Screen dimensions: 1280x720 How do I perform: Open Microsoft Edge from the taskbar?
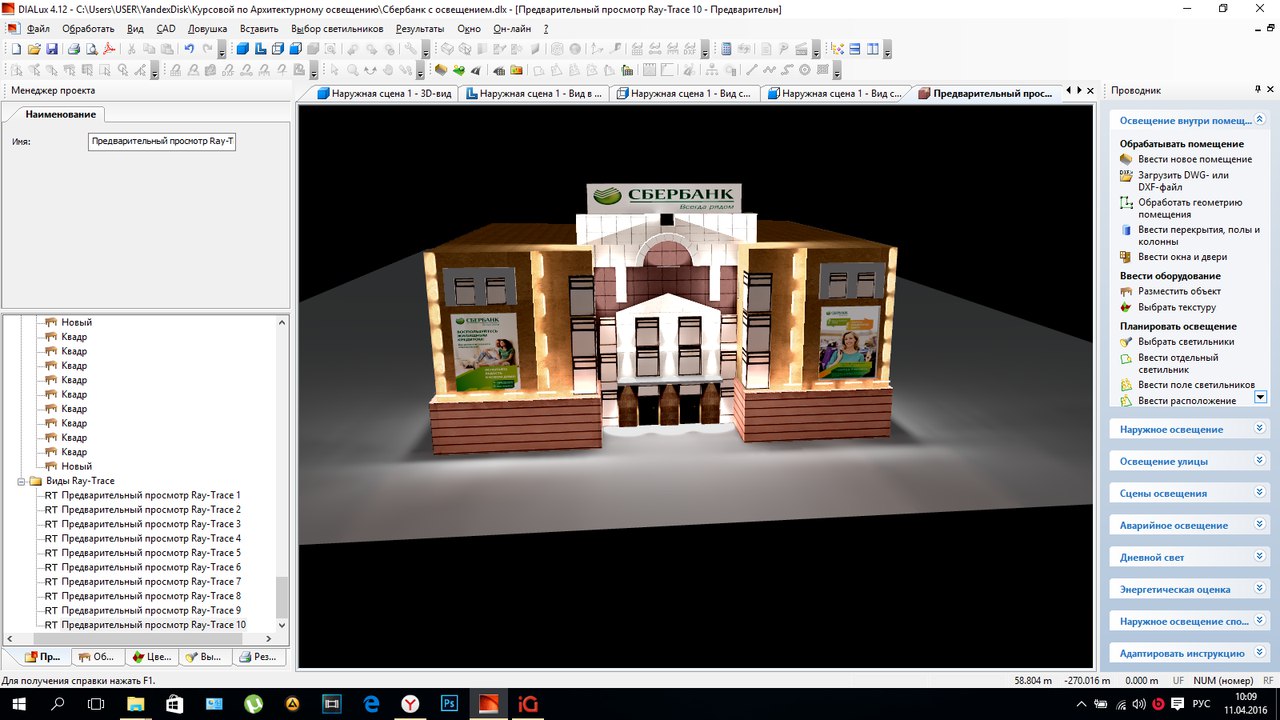[371, 704]
